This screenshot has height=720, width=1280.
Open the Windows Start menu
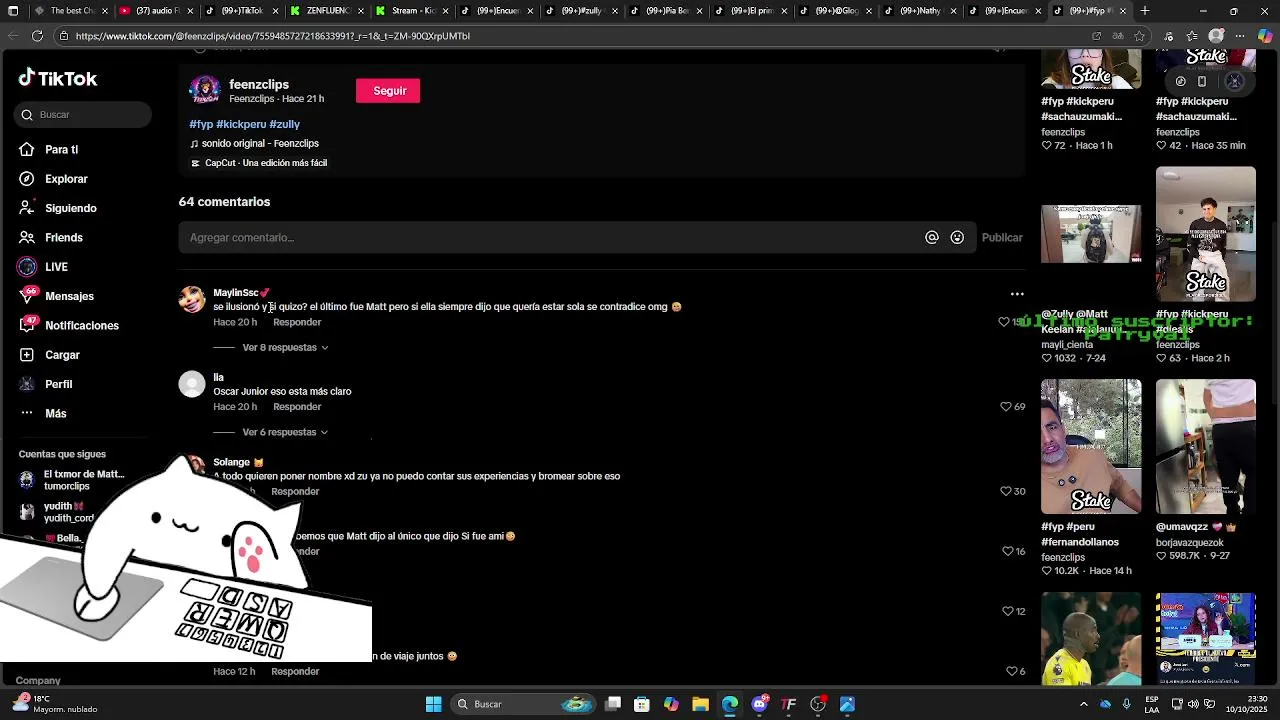(x=433, y=704)
